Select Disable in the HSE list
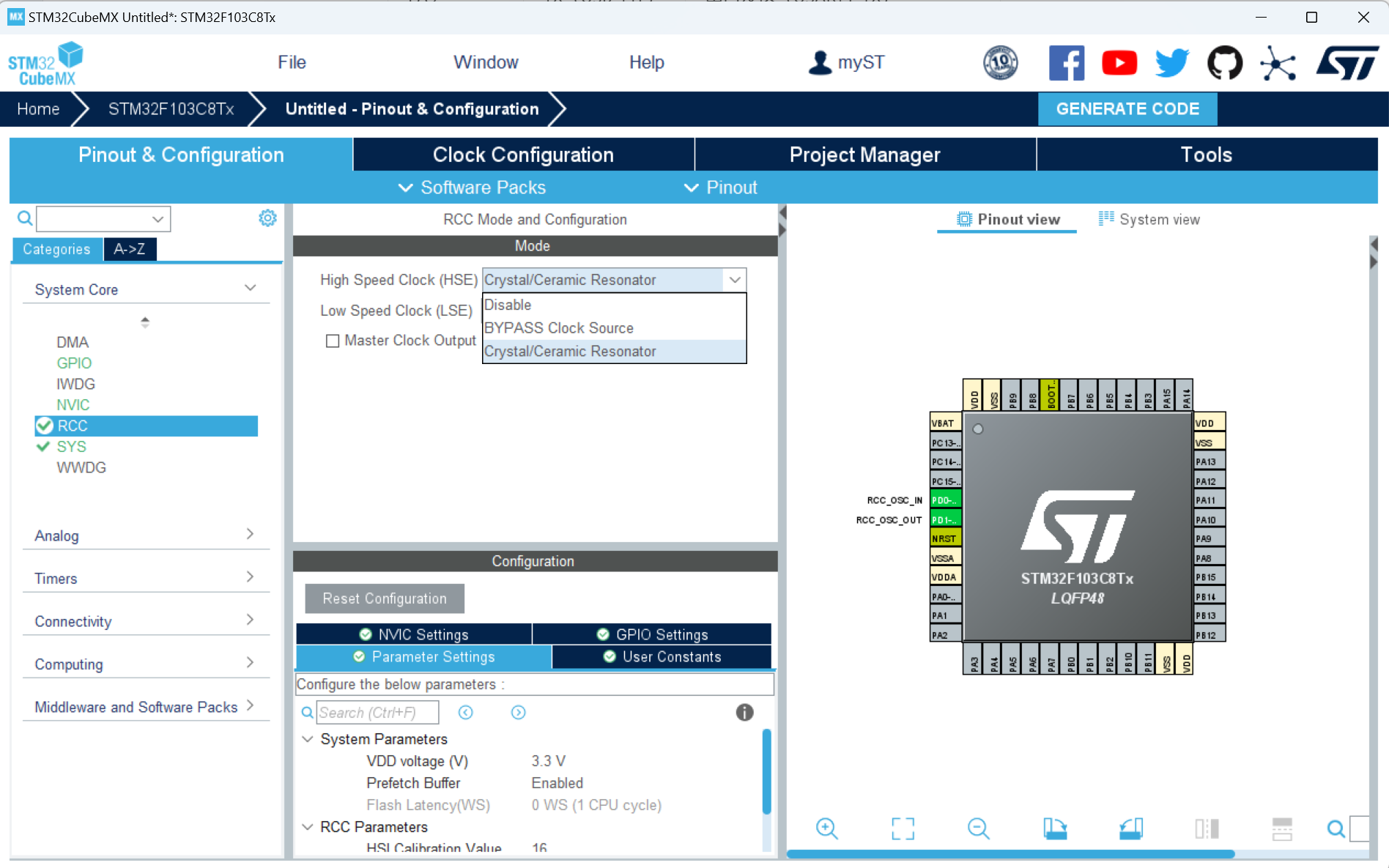Image resolution: width=1389 pixels, height=868 pixels. point(615,305)
